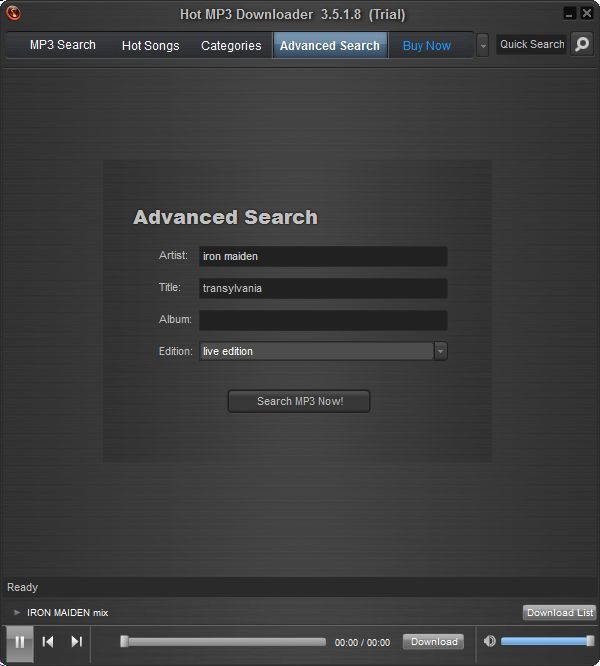Viewport: 600px width, 666px height.
Task: Open the Buy Now link tab
Action: pos(426,45)
